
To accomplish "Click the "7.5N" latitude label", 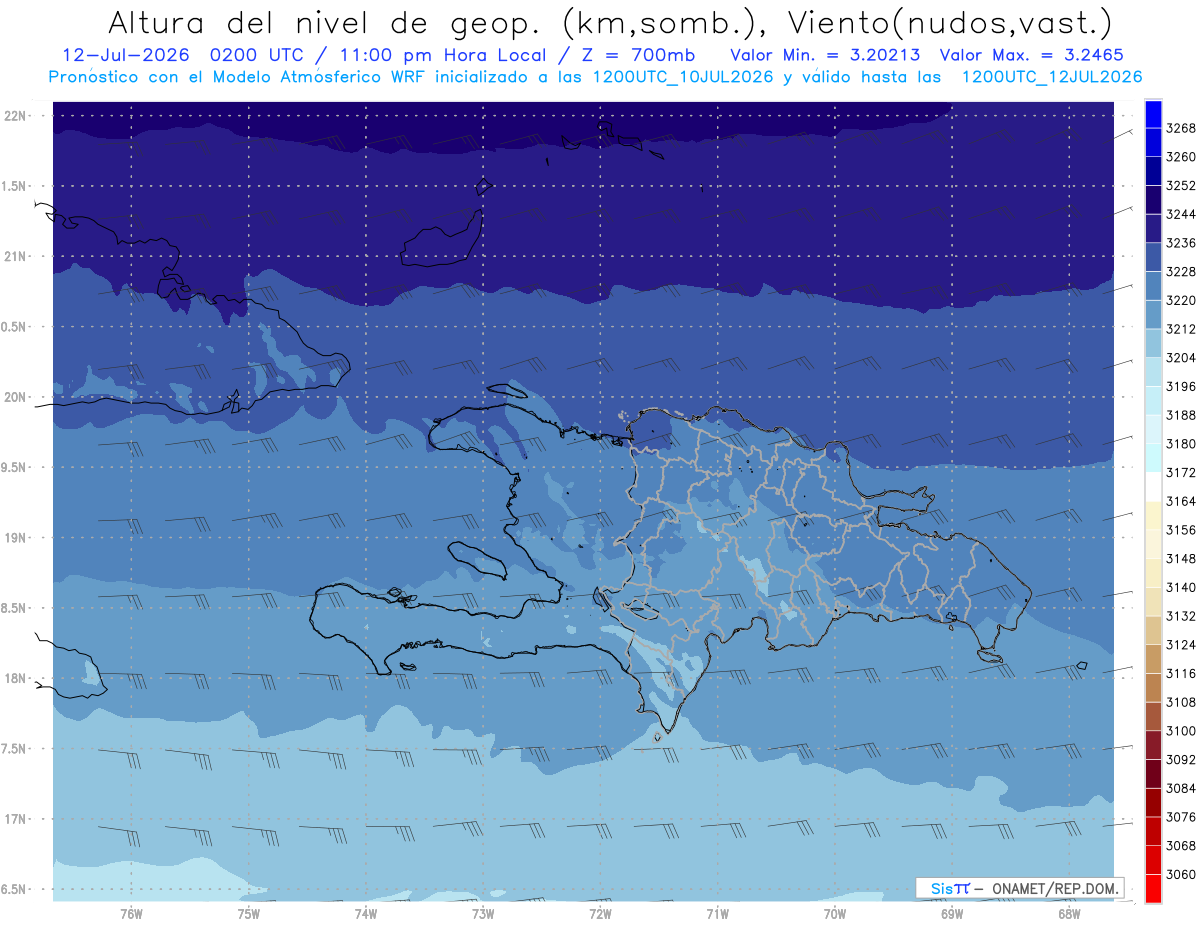I will click(x=13, y=749).
